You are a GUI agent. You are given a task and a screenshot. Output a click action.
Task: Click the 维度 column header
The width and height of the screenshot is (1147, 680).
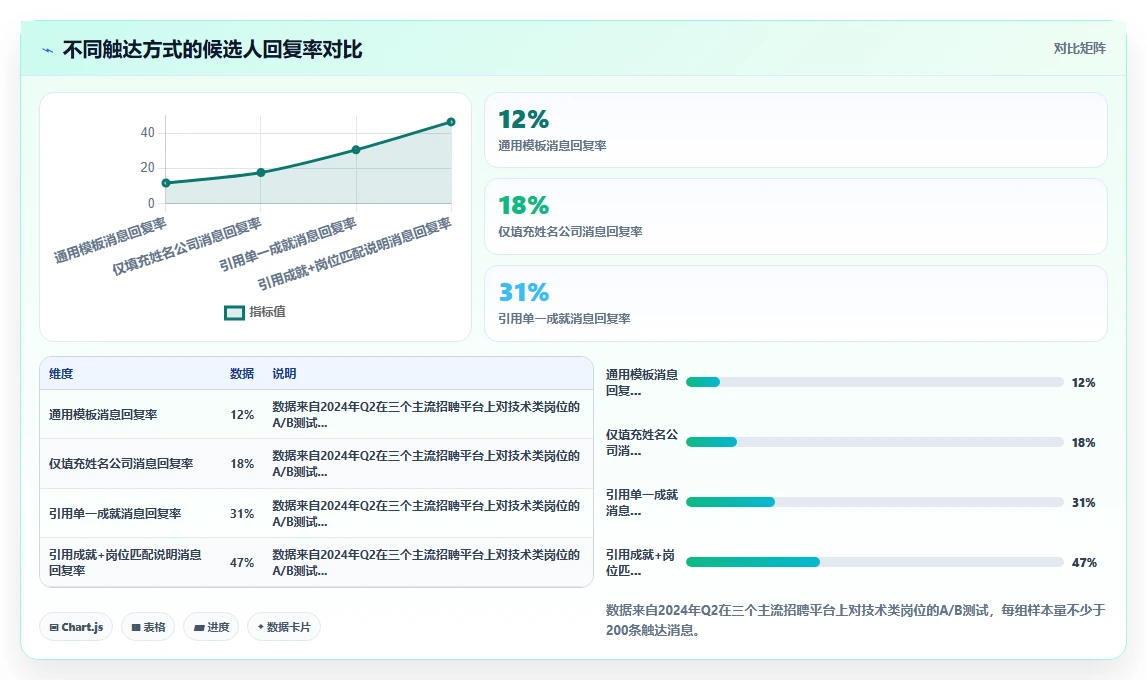tap(61, 374)
